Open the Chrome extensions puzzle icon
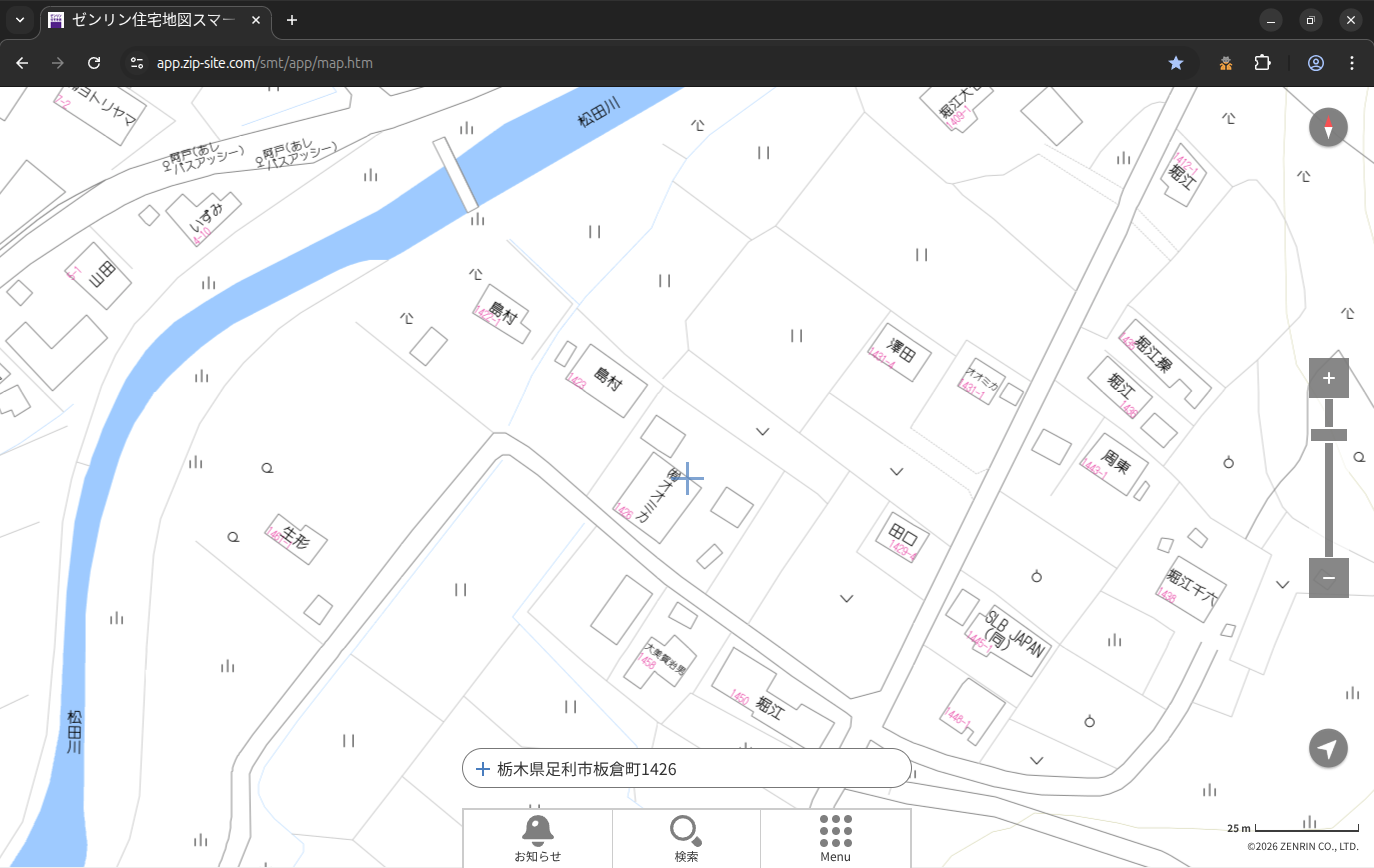The width and height of the screenshot is (1374, 868). 1262,63
